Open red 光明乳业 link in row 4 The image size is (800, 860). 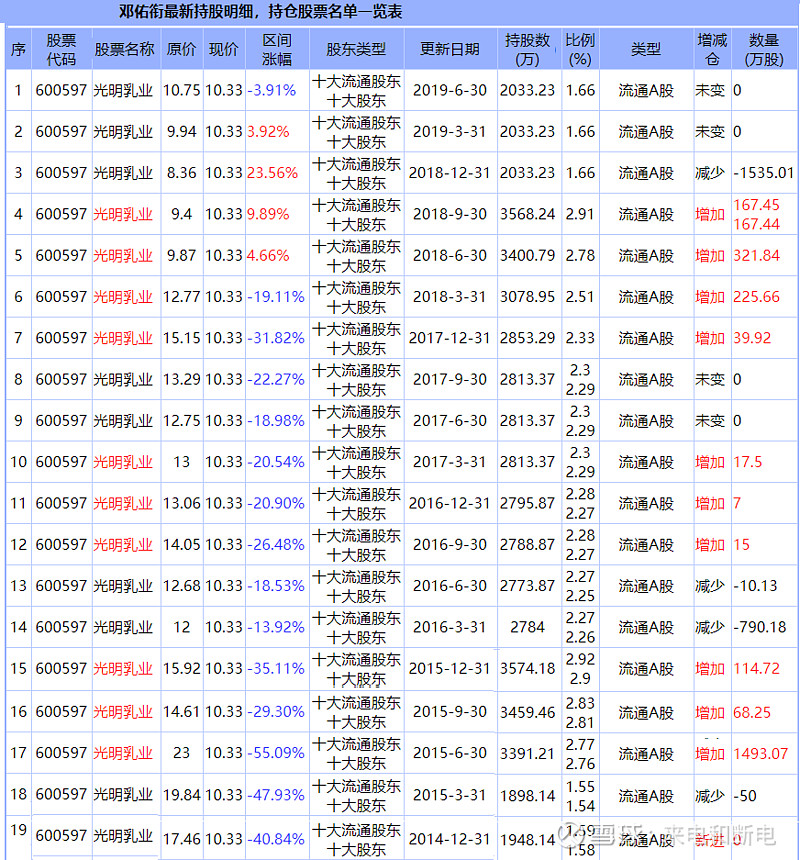coord(123,214)
